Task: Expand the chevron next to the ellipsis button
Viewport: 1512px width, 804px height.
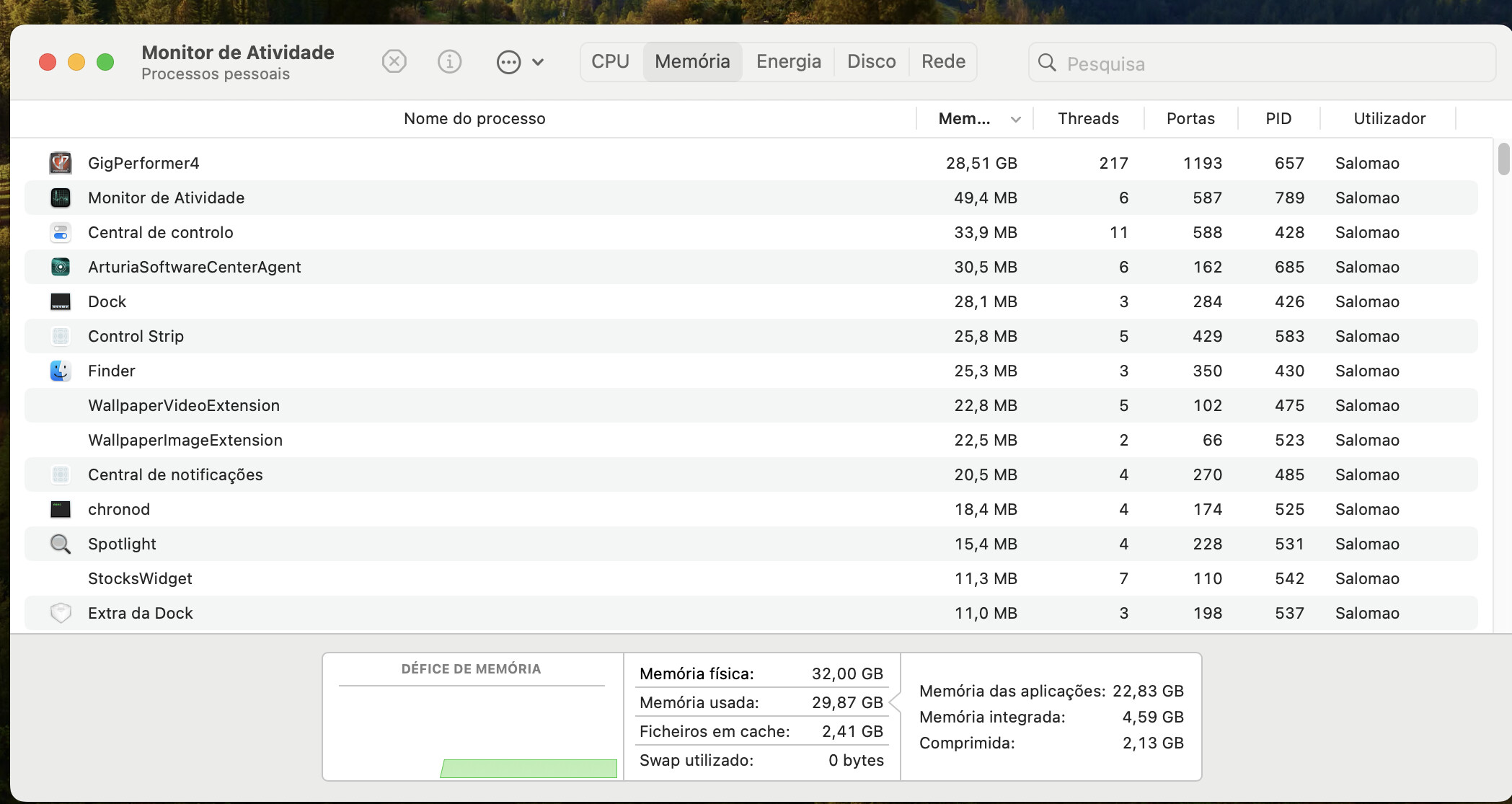Action: click(x=538, y=62)
